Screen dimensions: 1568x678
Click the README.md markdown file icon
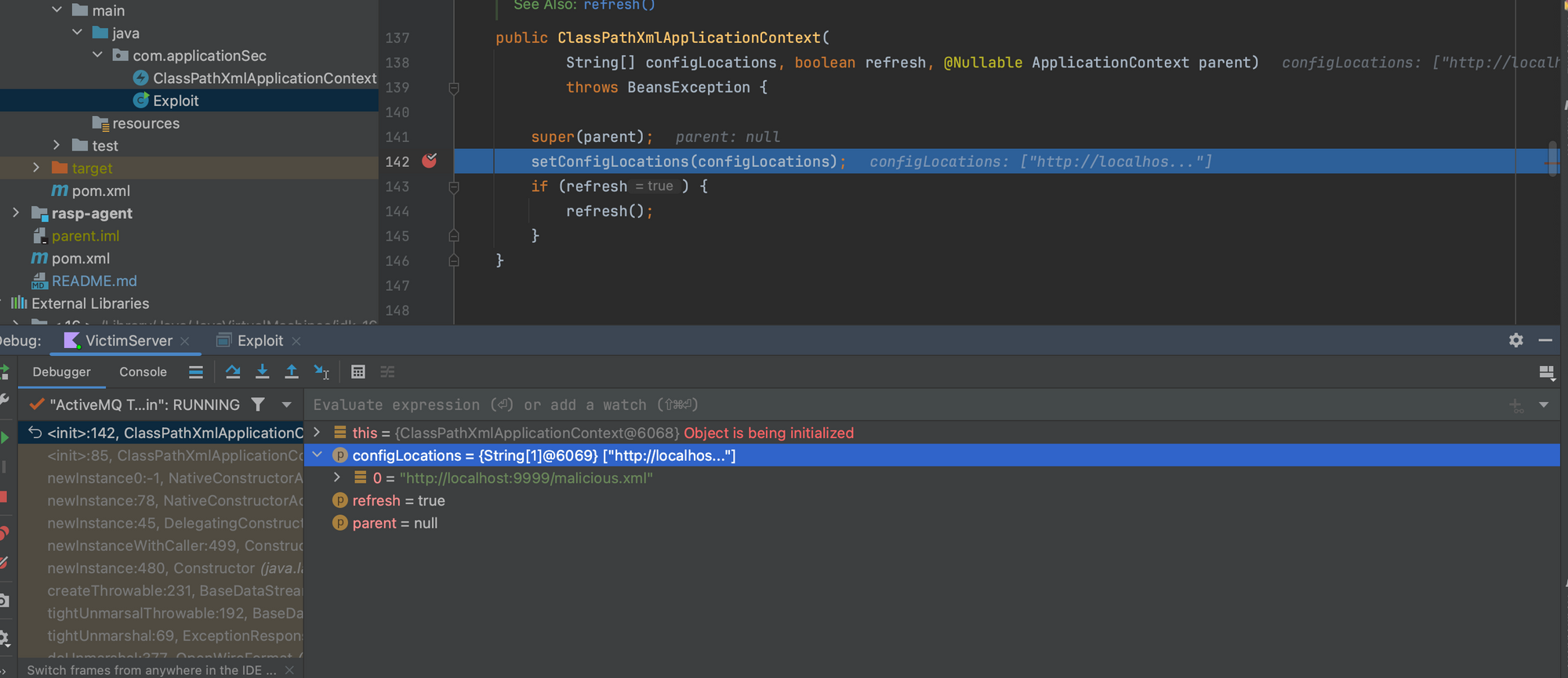(x=39, y=281)
